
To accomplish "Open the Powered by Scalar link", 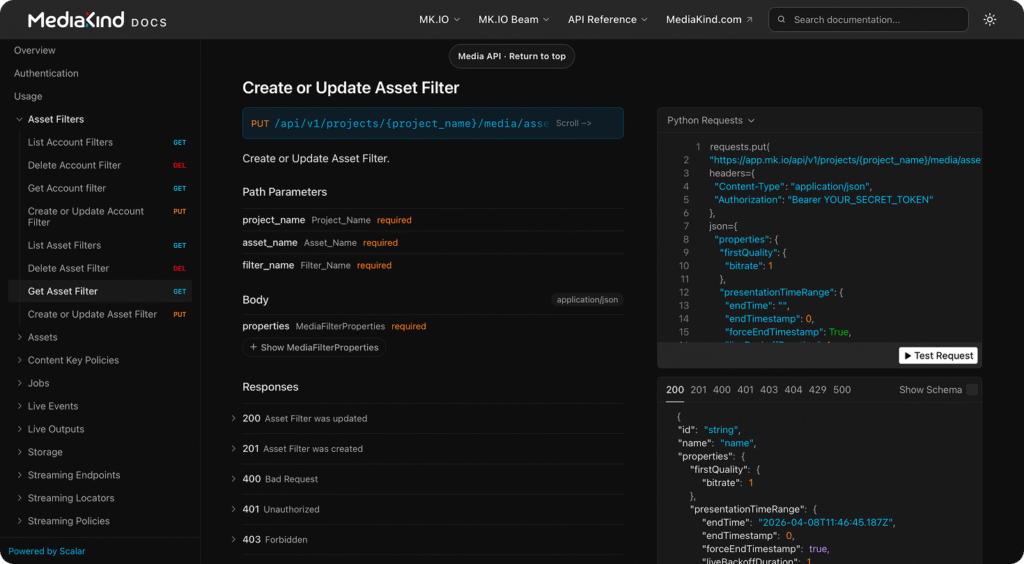I will pos(47,551).
